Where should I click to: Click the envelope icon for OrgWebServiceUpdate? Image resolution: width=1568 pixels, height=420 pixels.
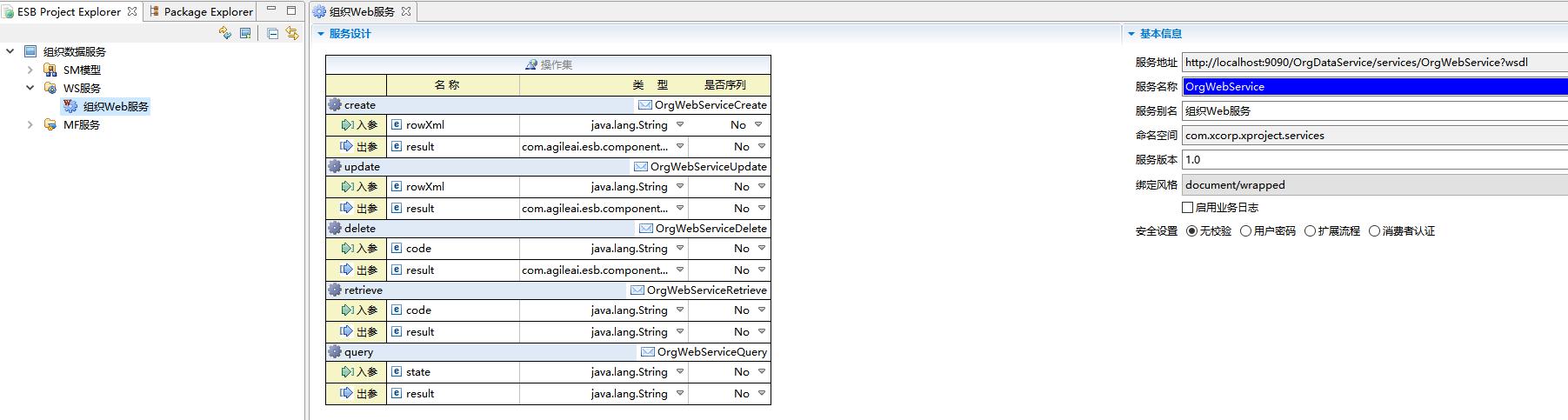click(641, 166)
